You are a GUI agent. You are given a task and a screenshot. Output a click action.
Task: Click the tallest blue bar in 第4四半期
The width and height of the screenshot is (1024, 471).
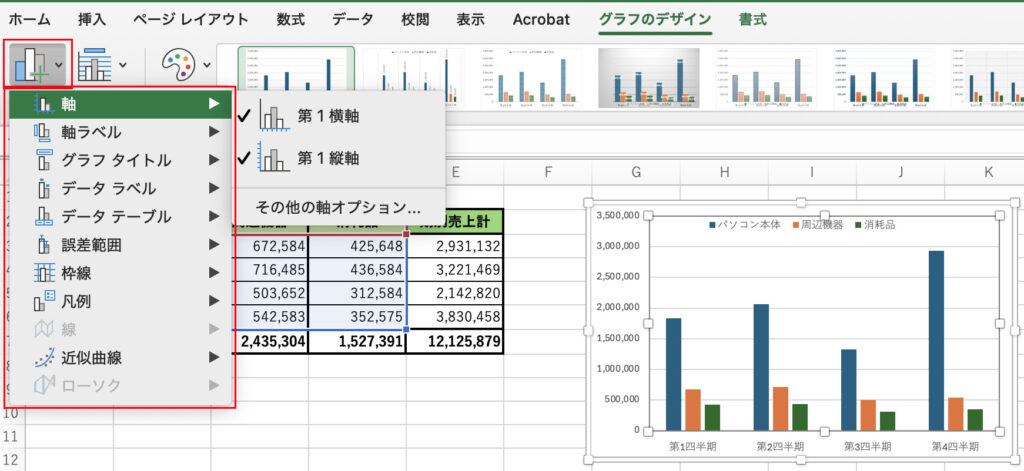[x=936, y=340]
